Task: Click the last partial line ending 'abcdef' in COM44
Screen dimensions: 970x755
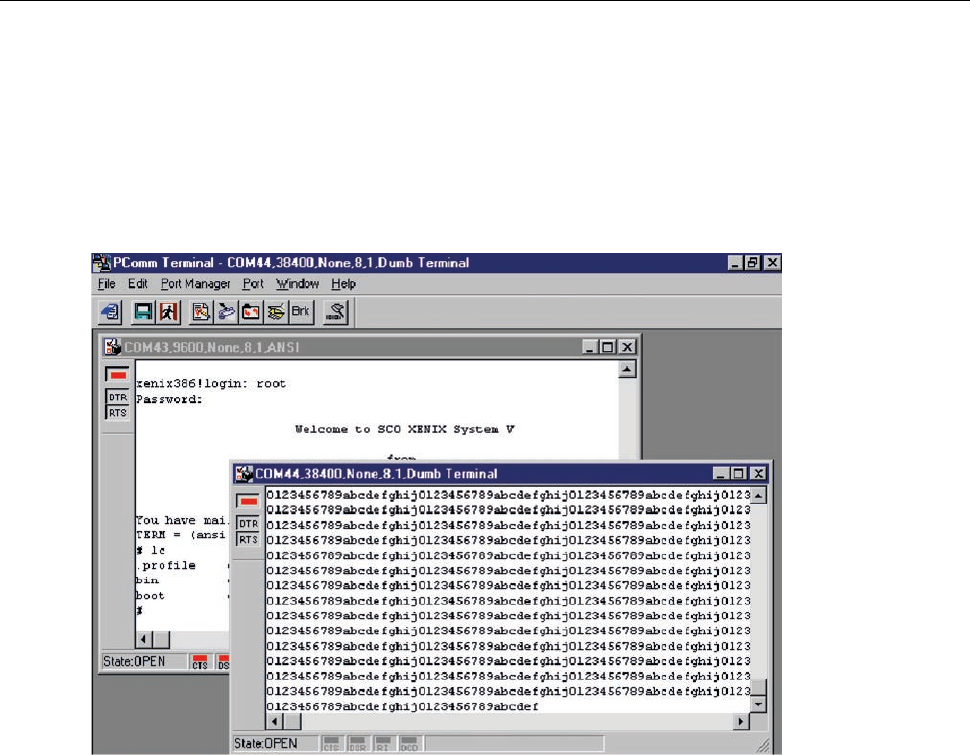Action: click(402, 706)
